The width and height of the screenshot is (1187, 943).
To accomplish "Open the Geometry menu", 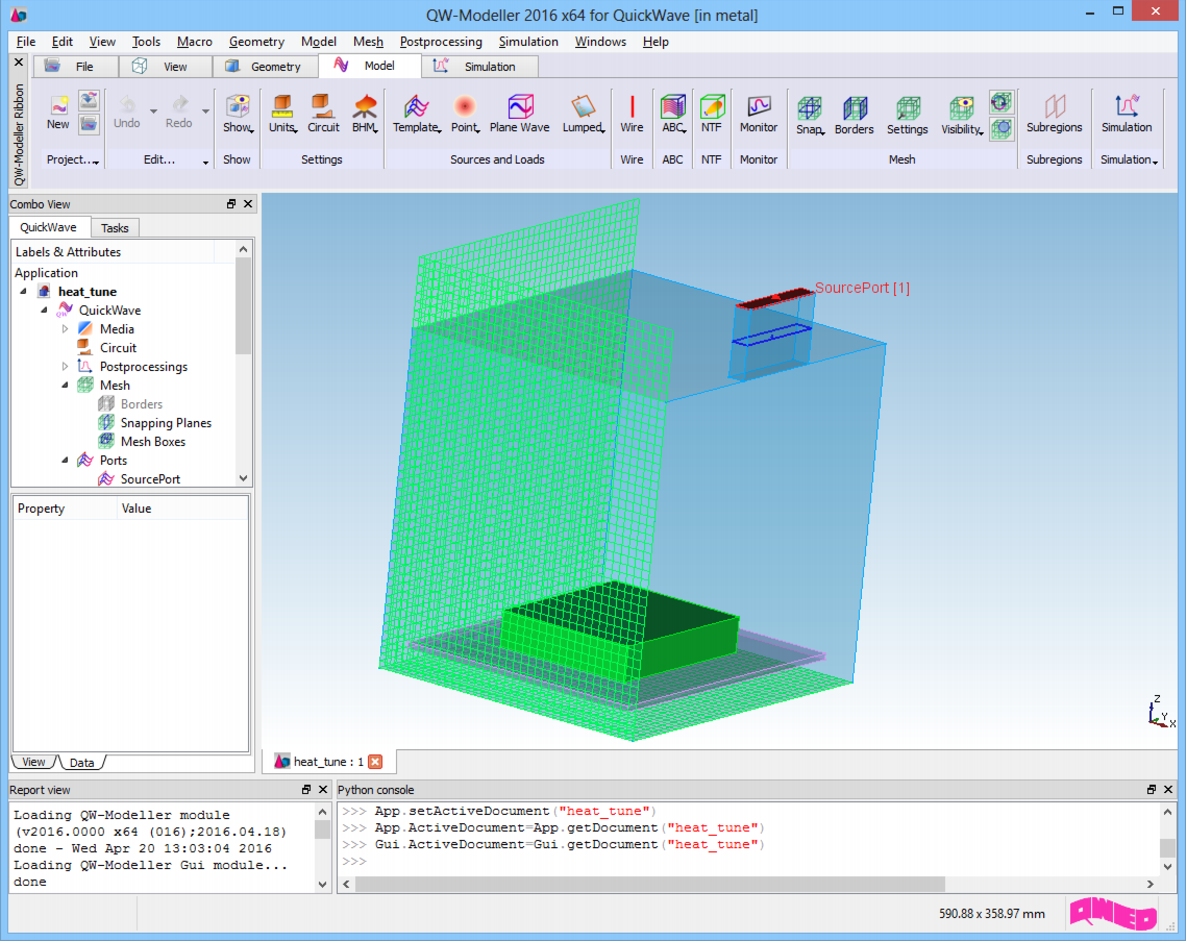I will point(257,42).
